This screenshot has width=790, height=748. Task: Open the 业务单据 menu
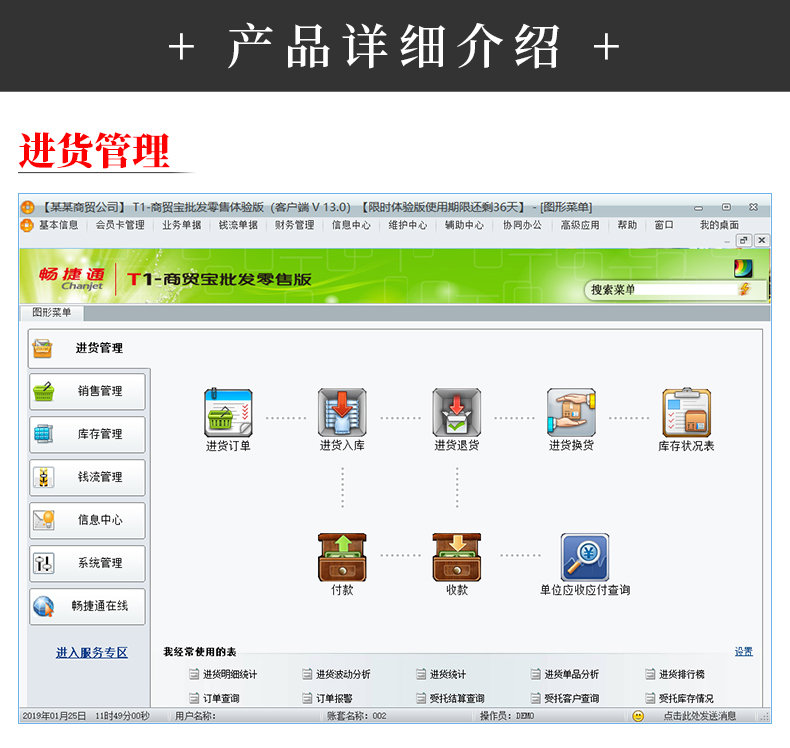click(x=181, y=225)
